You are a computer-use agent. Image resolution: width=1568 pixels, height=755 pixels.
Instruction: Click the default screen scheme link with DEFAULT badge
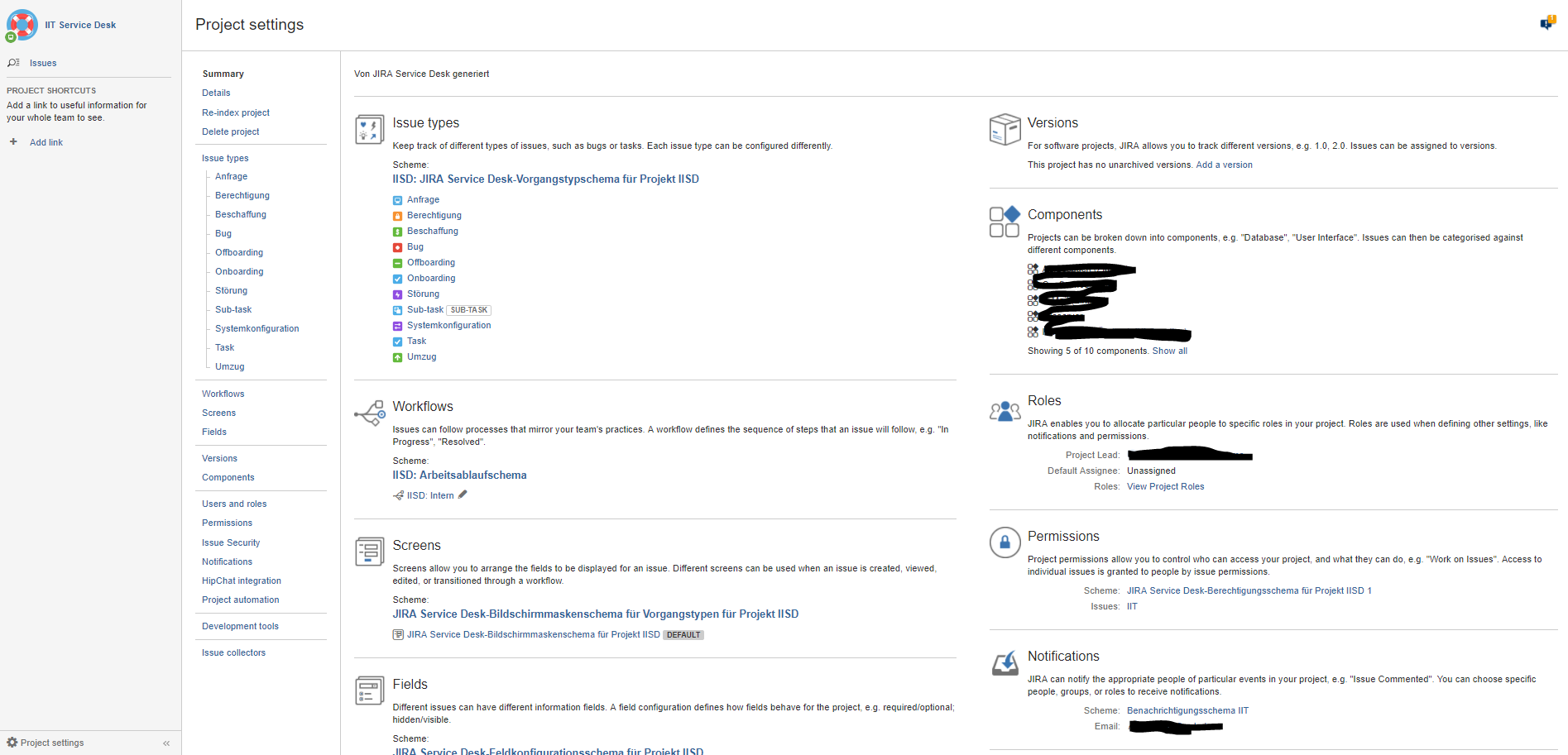pos(534,635)
